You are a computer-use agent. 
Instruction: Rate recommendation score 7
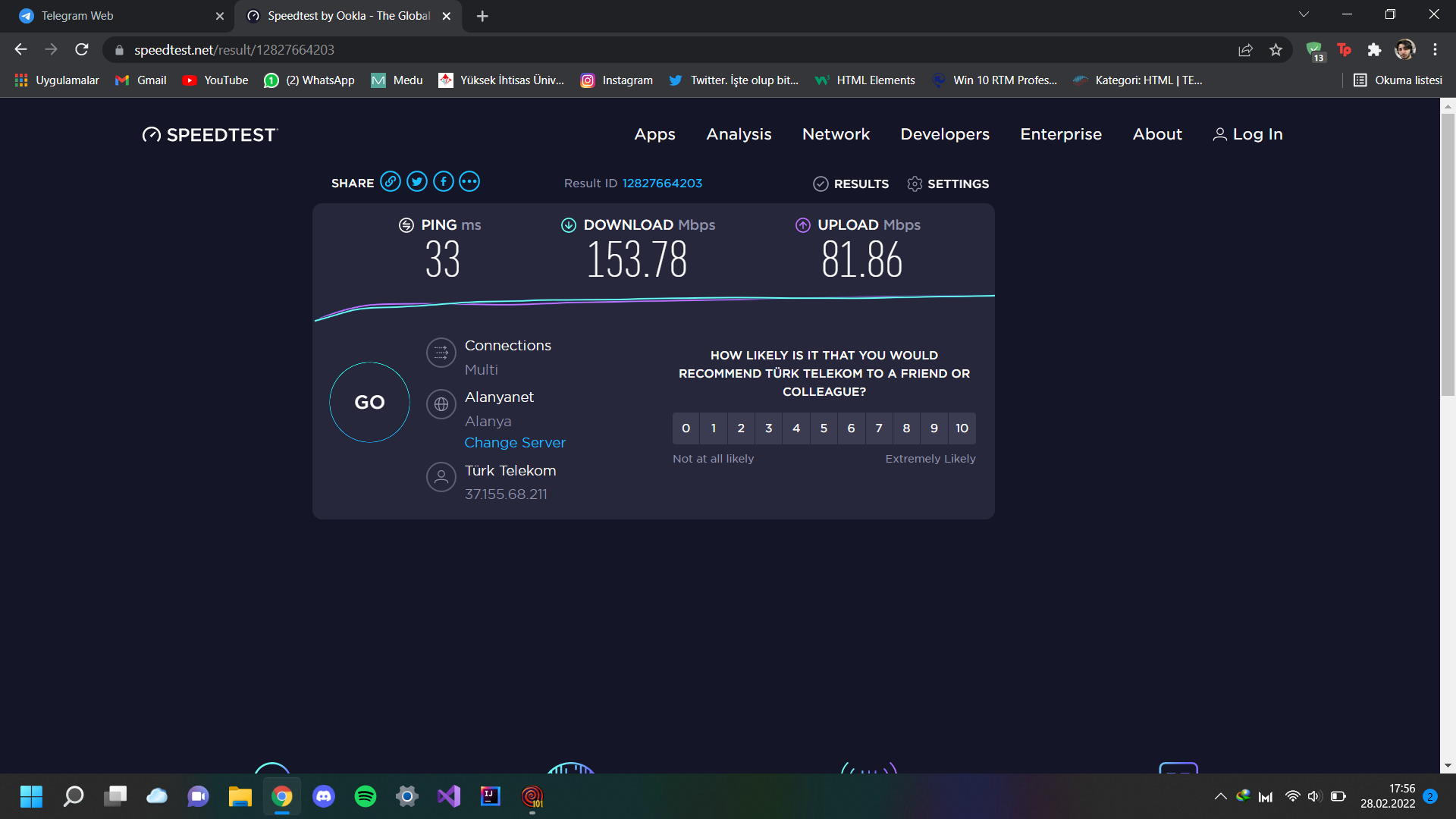[x=879, y=428]
